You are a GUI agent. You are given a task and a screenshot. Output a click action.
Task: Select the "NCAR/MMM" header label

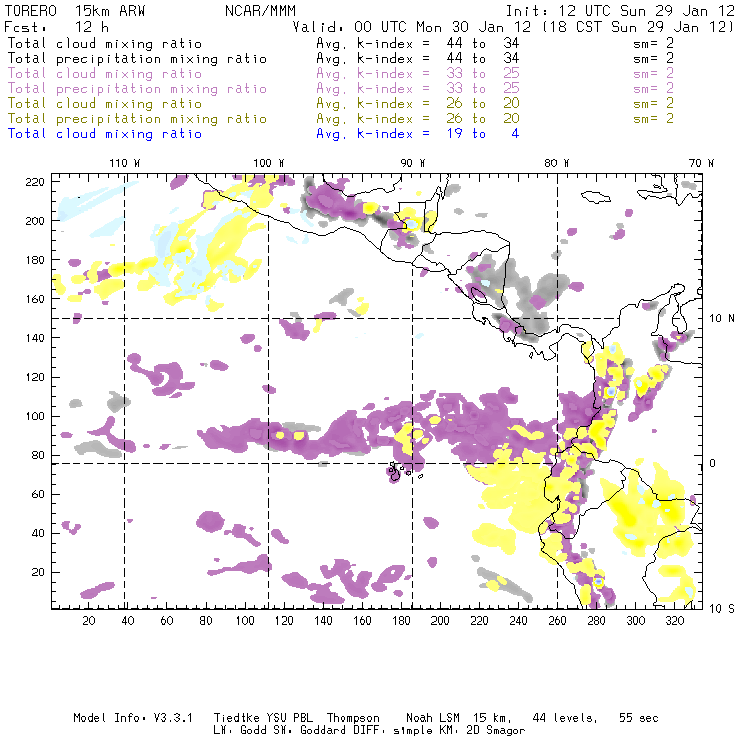(x=260, y=11)
